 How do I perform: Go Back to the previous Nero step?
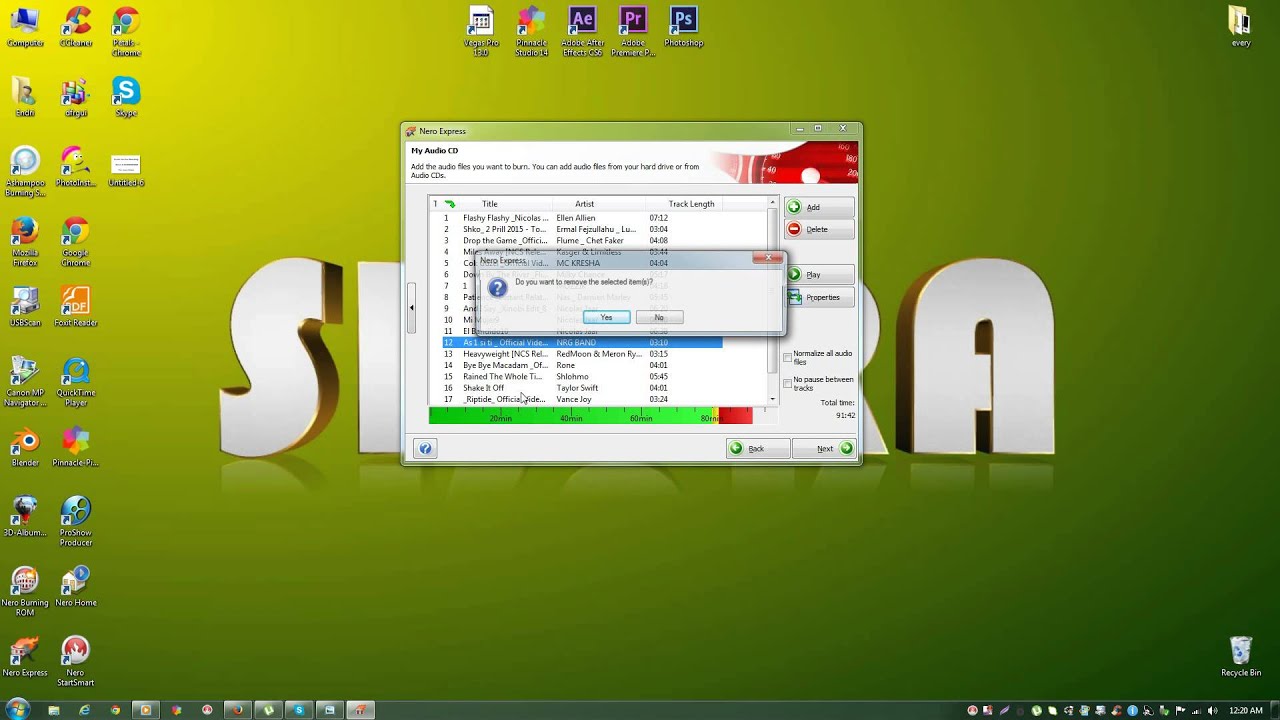click(758, 448)
